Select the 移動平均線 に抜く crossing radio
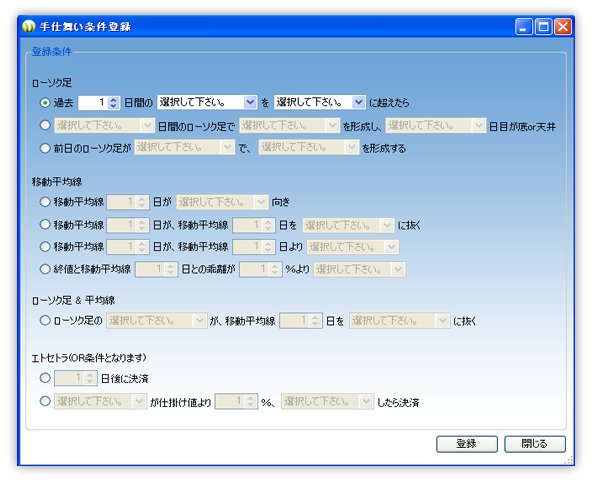600x490 pixels. 46,224
